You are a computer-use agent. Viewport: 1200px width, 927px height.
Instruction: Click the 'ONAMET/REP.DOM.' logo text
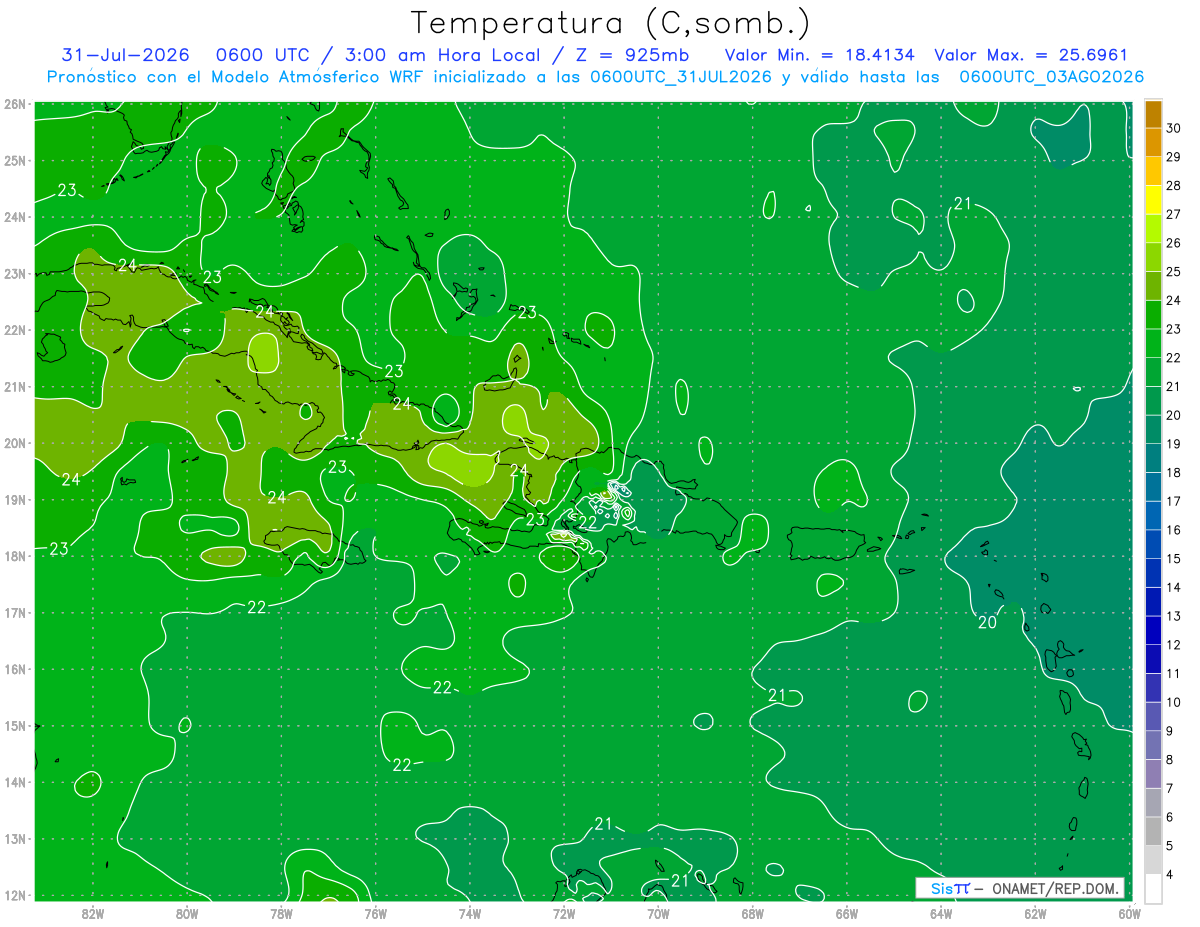coord(1057,888)
